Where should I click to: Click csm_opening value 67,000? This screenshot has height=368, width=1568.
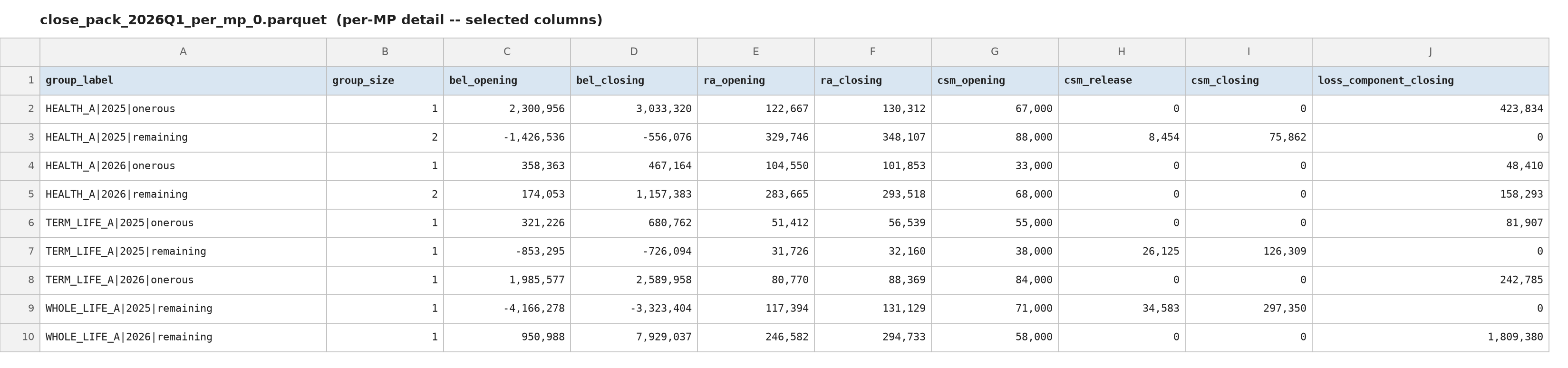click(995, 109)
